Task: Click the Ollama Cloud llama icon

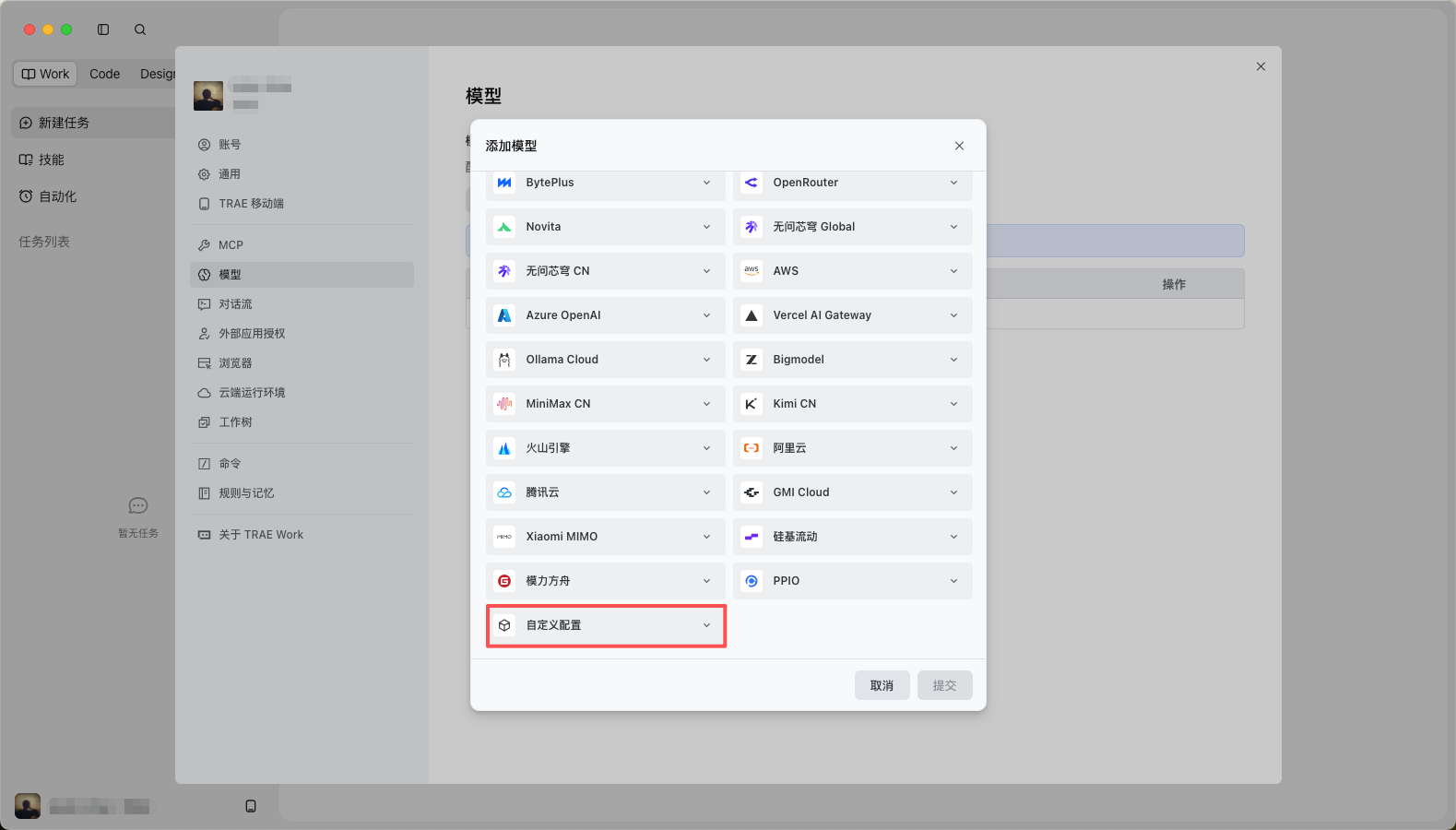Action: point(504,360)
